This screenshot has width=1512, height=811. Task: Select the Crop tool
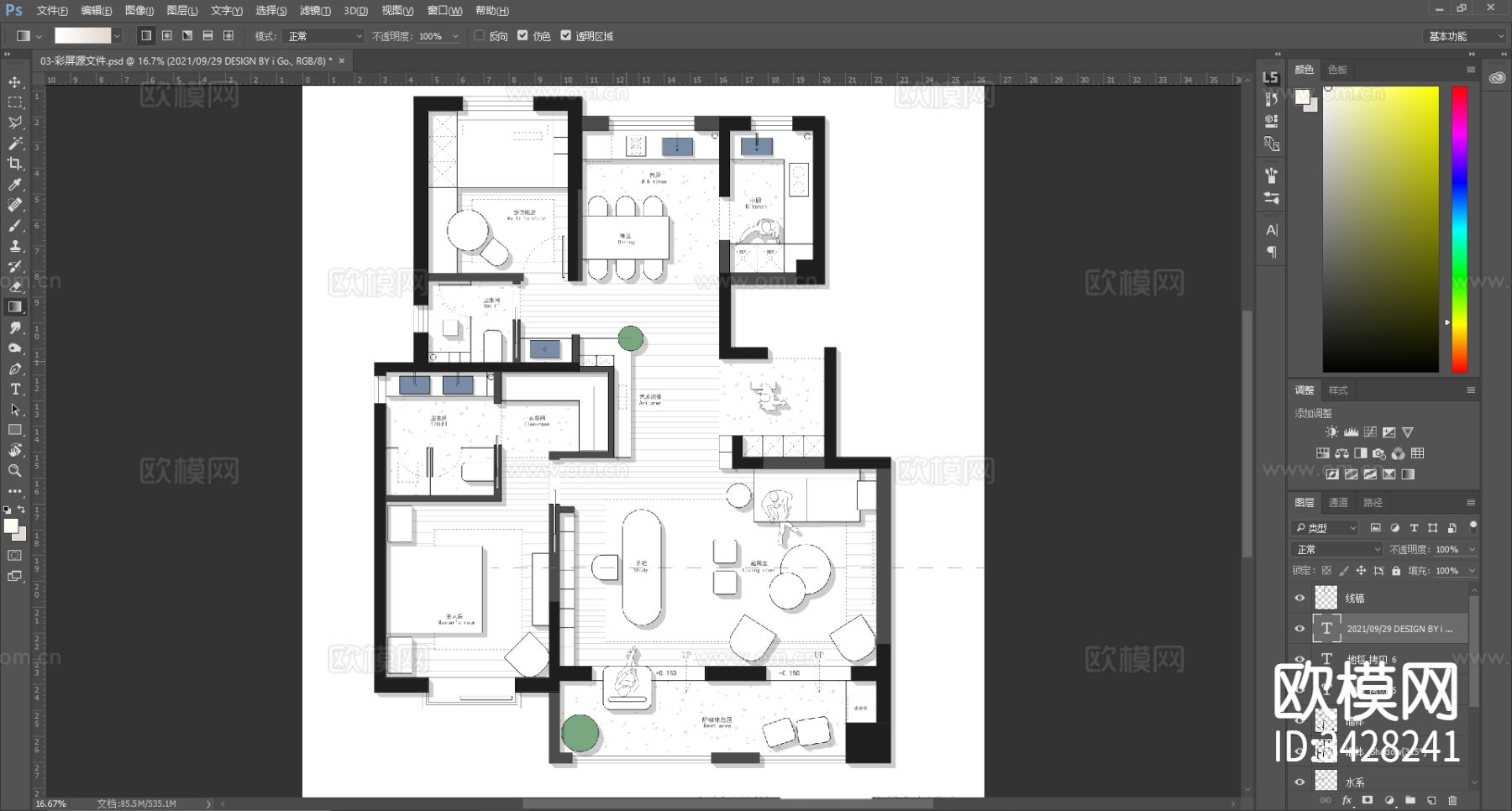coord(15,164)
